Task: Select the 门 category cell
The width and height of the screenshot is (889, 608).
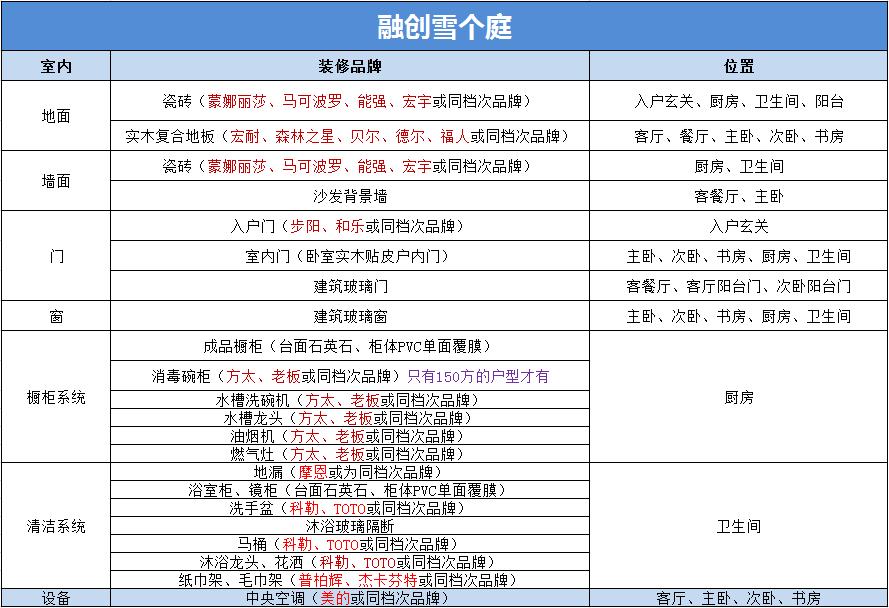Action: pyautogui.click(x=54, y=258)
